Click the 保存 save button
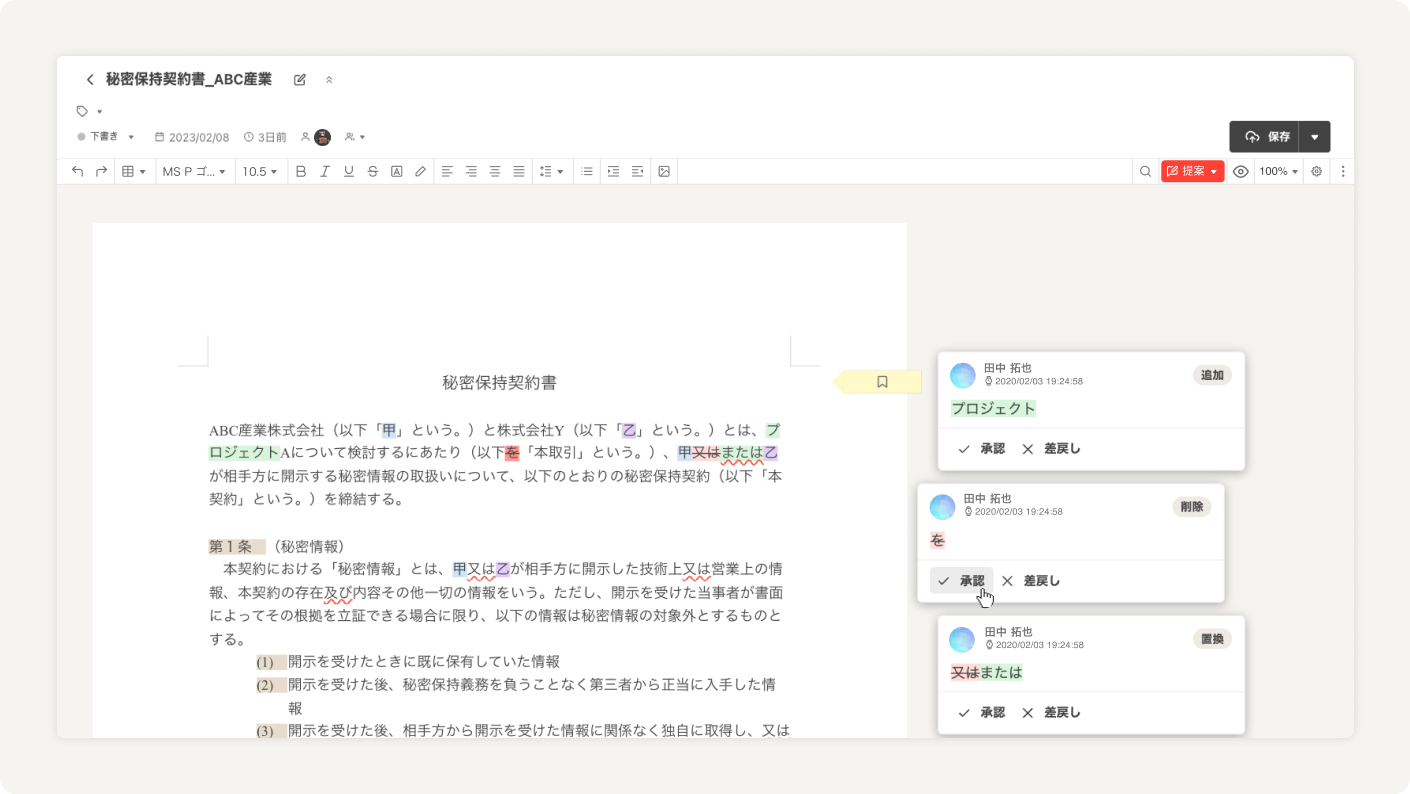Screen dimensions: 1410x794 1266,137
